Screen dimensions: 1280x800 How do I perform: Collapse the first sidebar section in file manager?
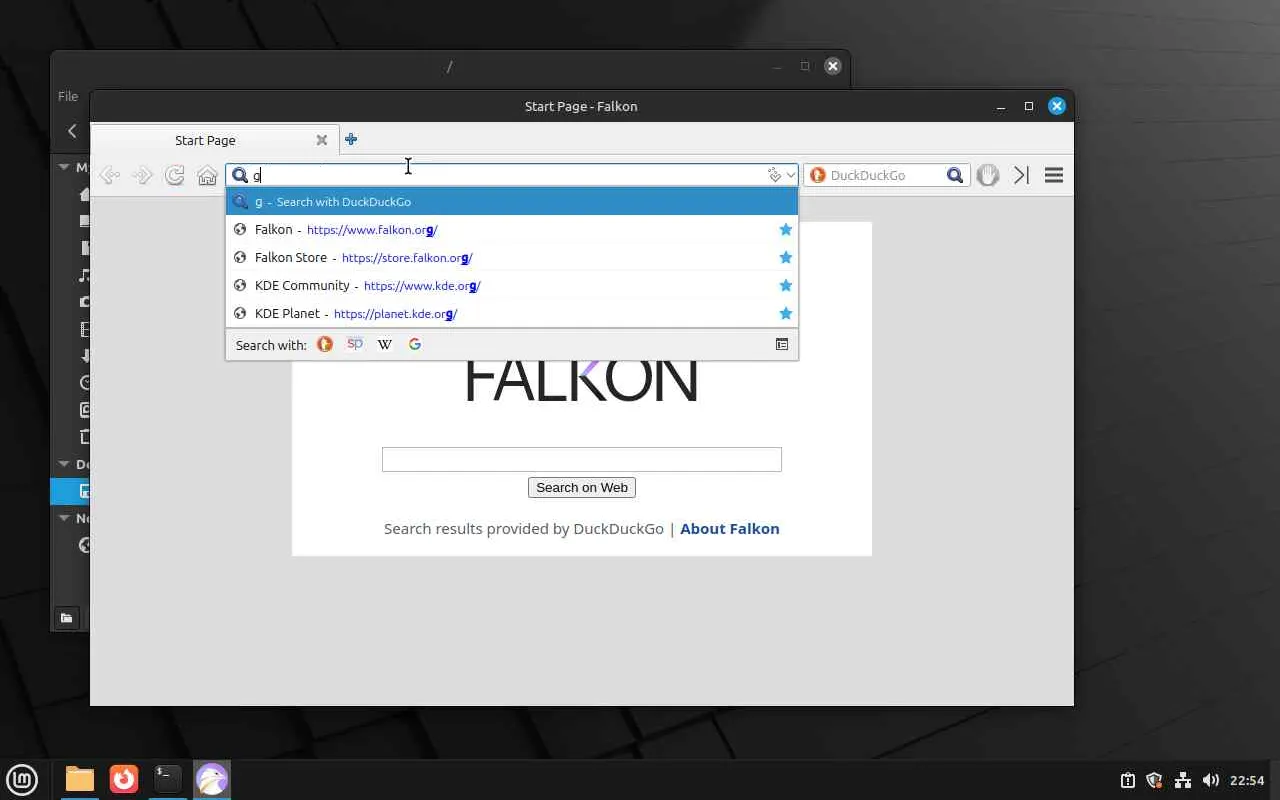point(64,167)
